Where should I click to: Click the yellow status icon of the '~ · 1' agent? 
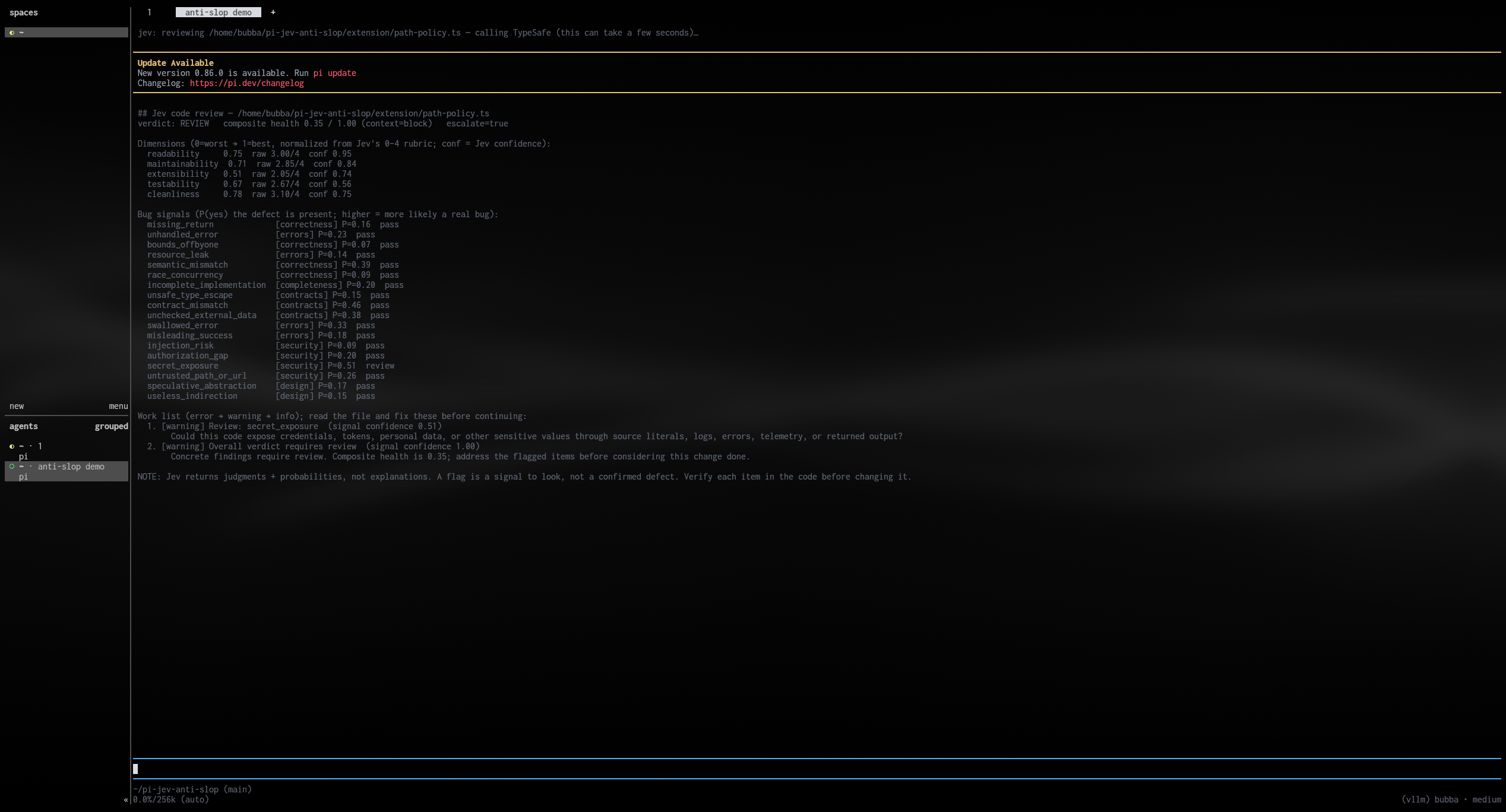[x=12, y=446]
